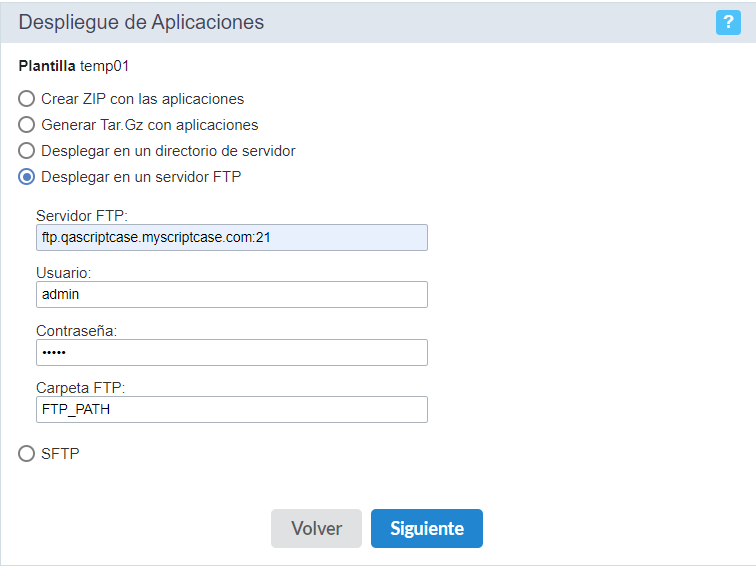
Task: Focus the Contraseña password field
Action: coord(232,352)
